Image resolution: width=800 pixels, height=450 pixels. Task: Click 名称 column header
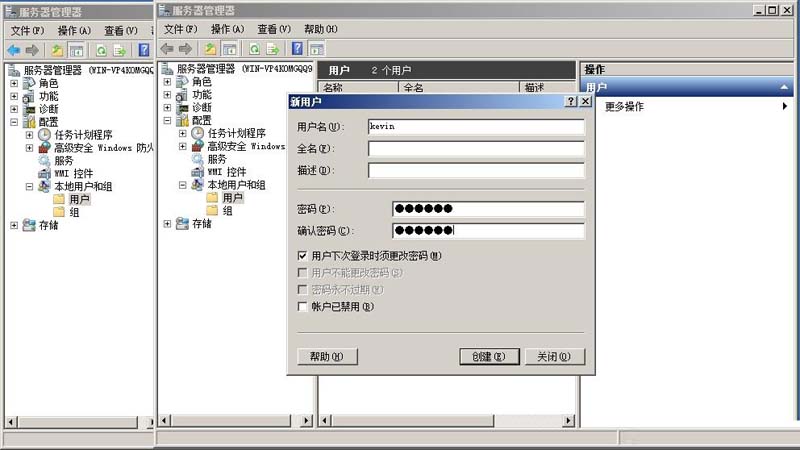pos(358,87)
